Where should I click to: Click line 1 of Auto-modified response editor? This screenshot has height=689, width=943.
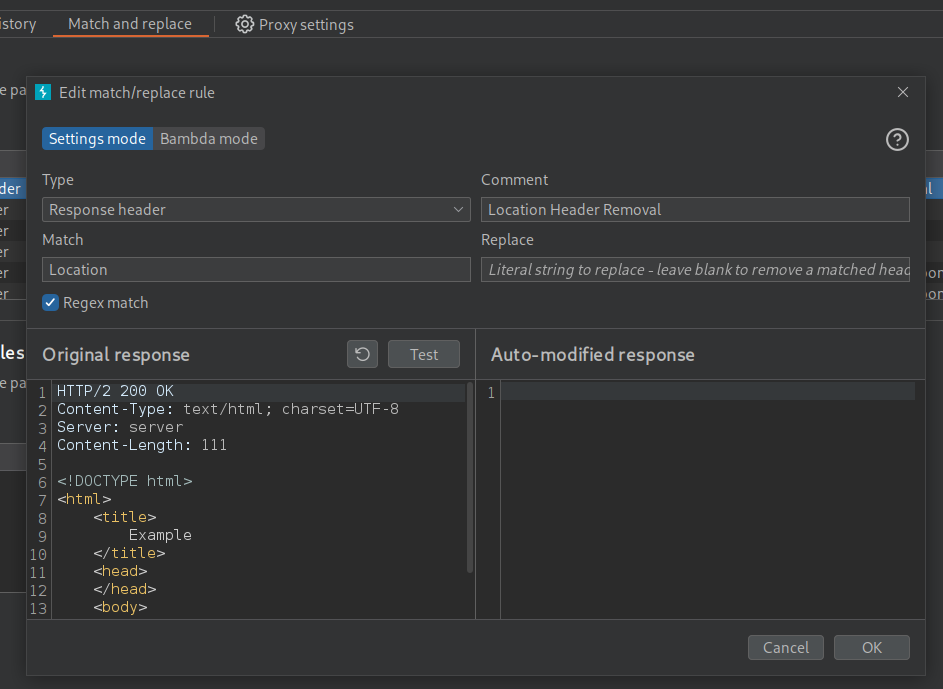click(708, 391)
